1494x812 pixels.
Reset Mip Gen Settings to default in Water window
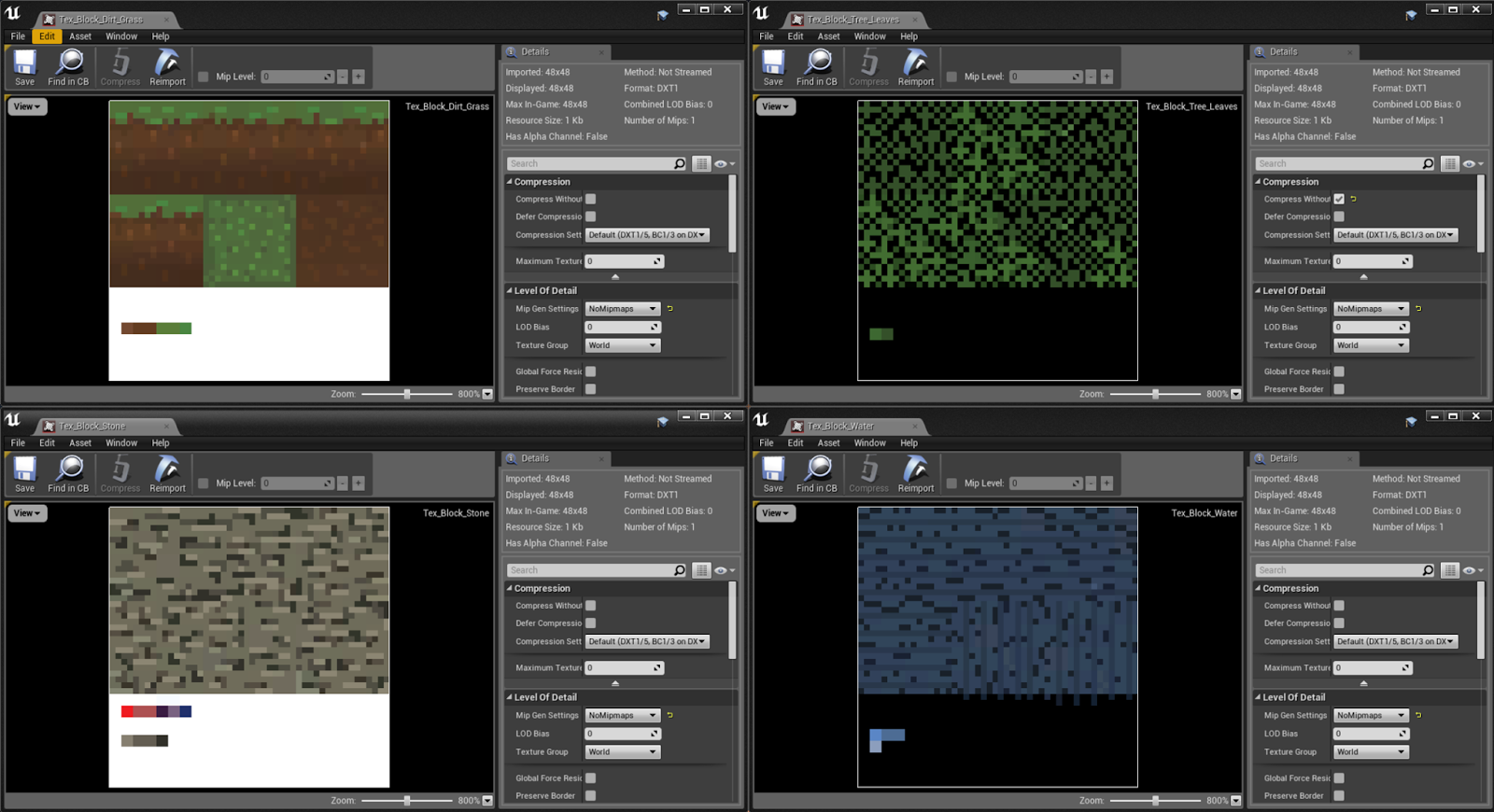click(1418, 716)
